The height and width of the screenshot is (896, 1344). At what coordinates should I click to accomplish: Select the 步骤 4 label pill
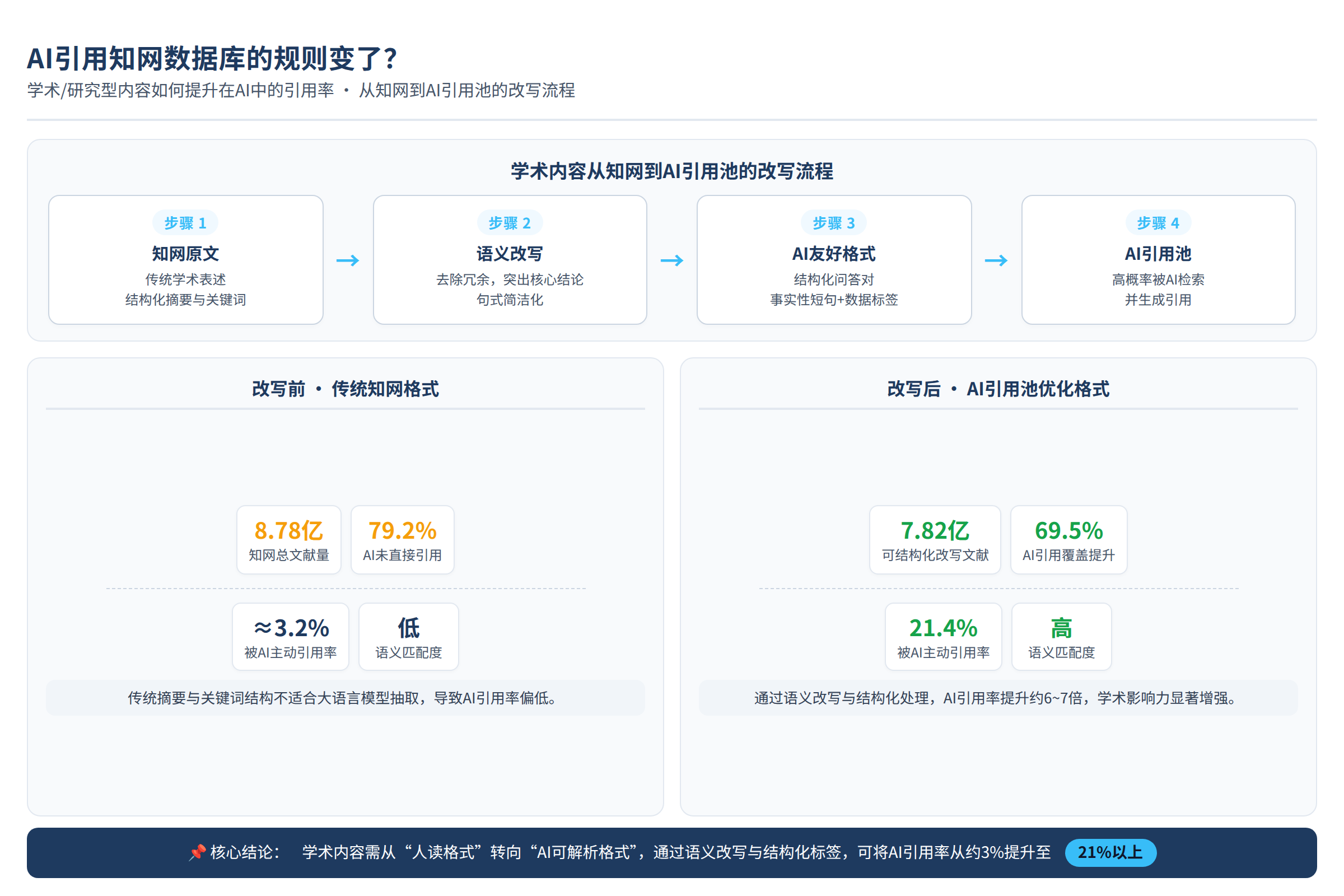click(x=1158, y=223)
